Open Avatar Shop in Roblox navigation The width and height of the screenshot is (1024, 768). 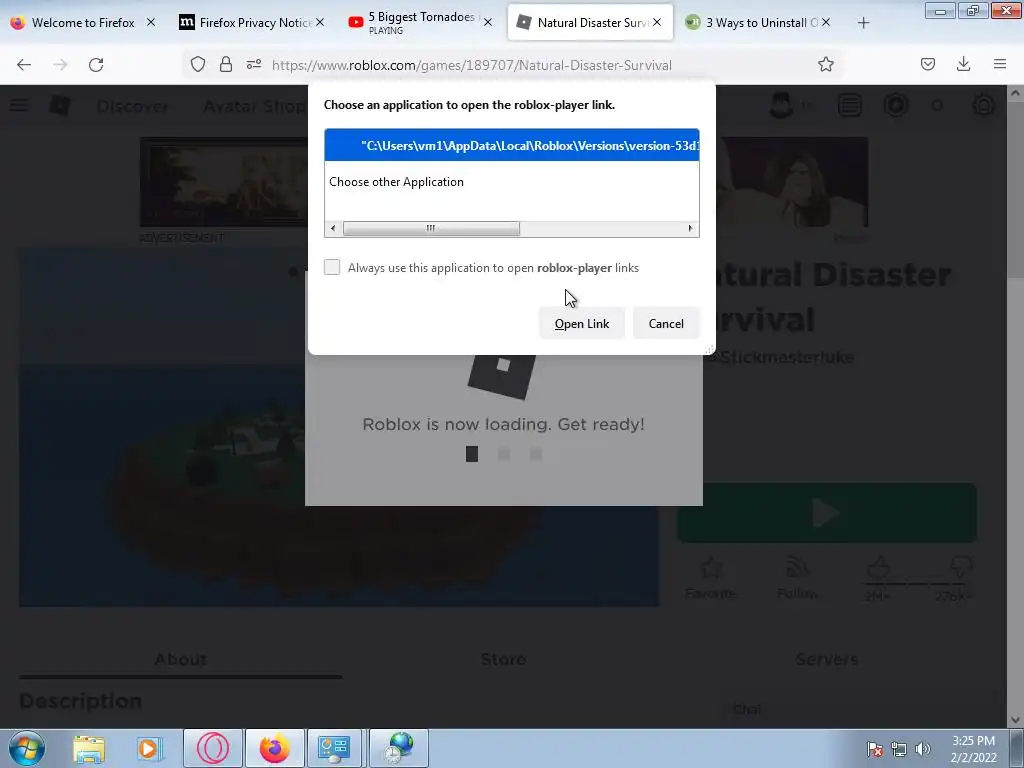click(254, 106)
